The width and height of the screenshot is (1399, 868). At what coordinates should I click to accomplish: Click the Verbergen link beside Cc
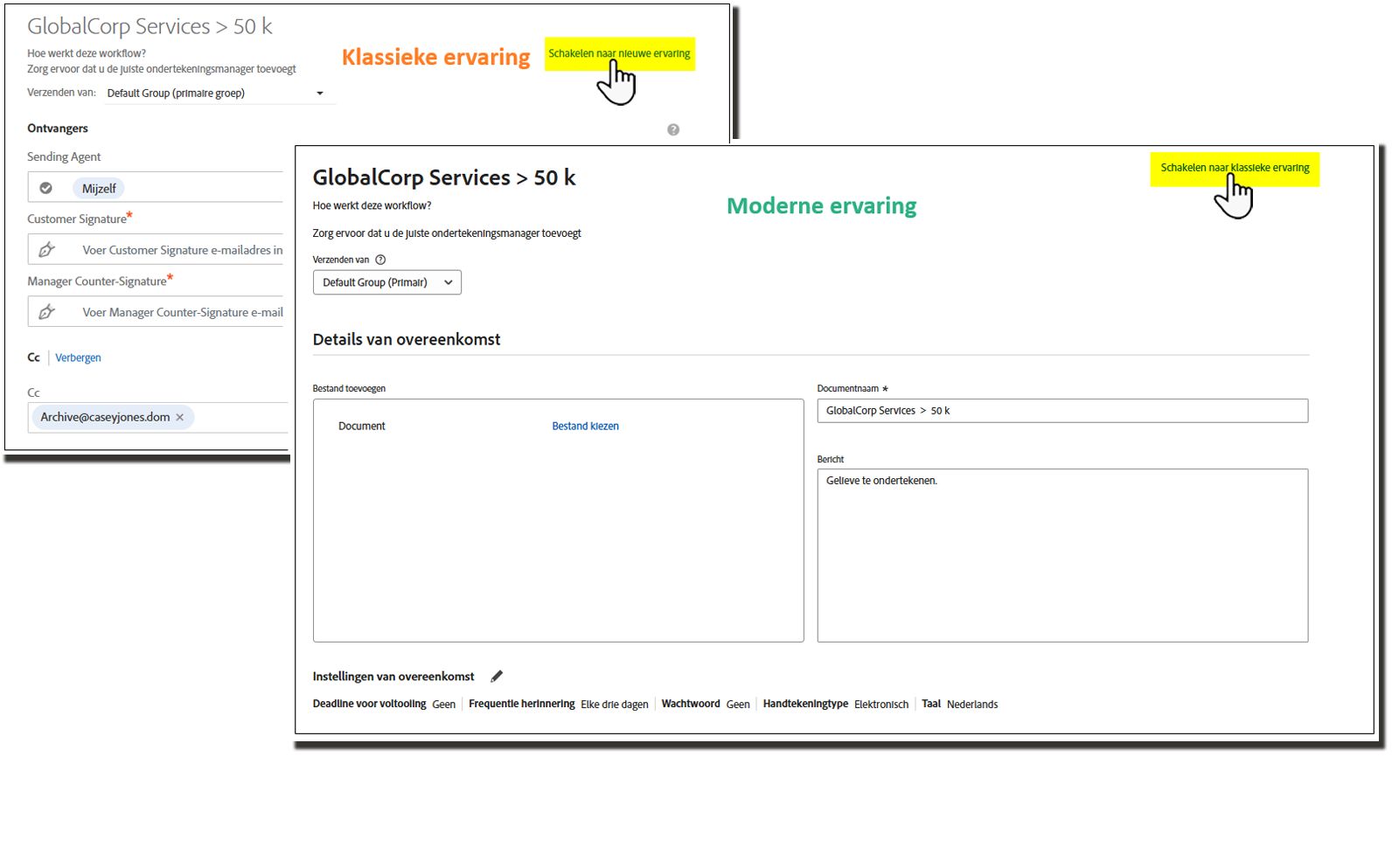click(78, 358)
